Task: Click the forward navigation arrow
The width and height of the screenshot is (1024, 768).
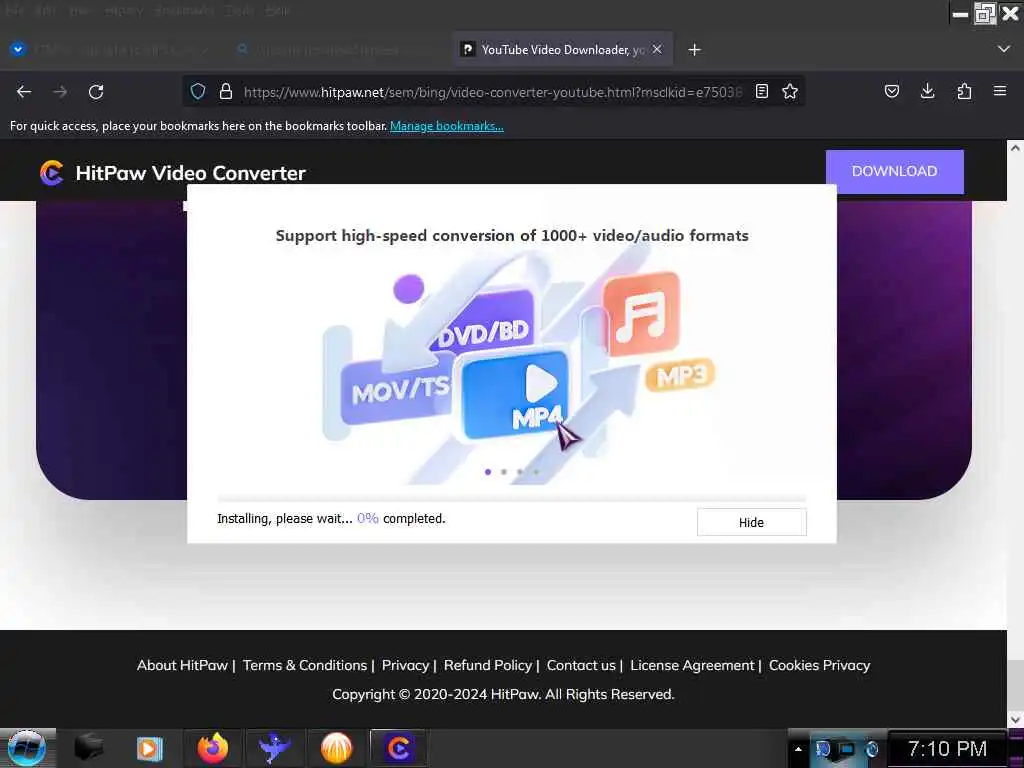Action: tap(60, 92)
